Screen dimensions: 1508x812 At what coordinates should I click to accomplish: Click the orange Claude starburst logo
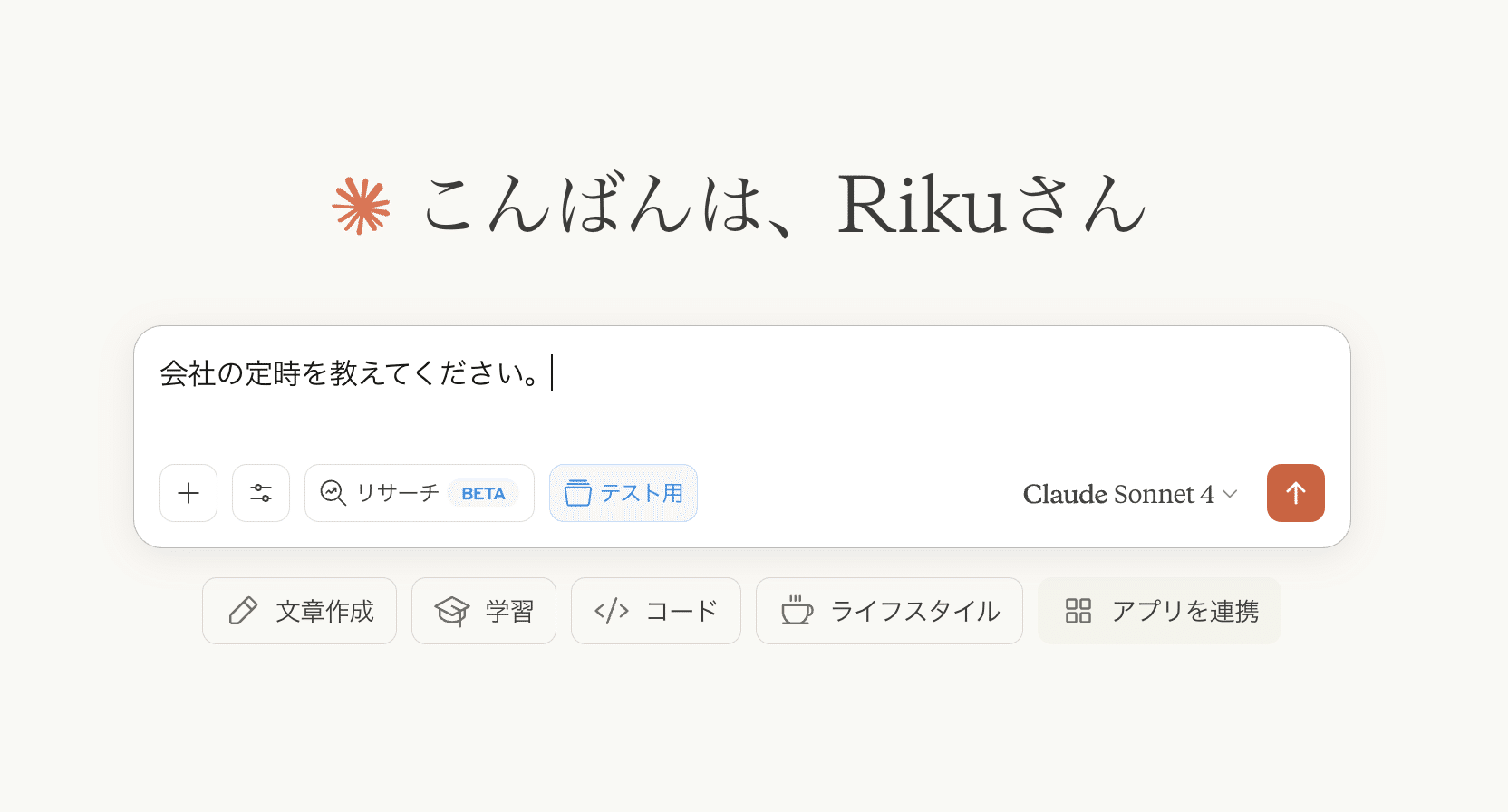361,207
